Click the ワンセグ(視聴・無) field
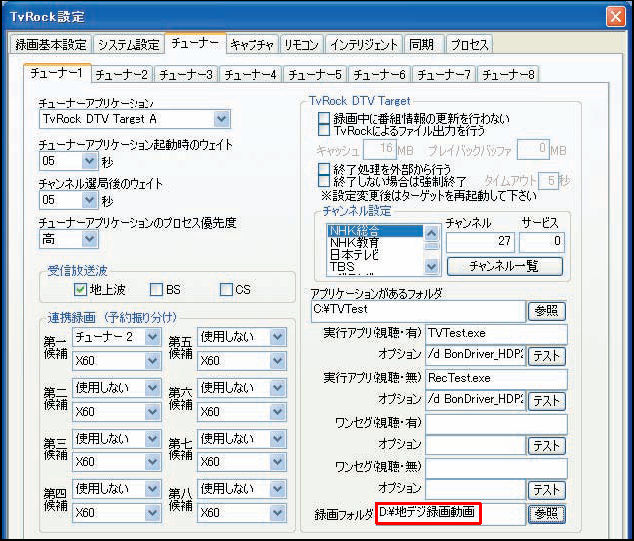The image size is (634, 541). point(496,468)
